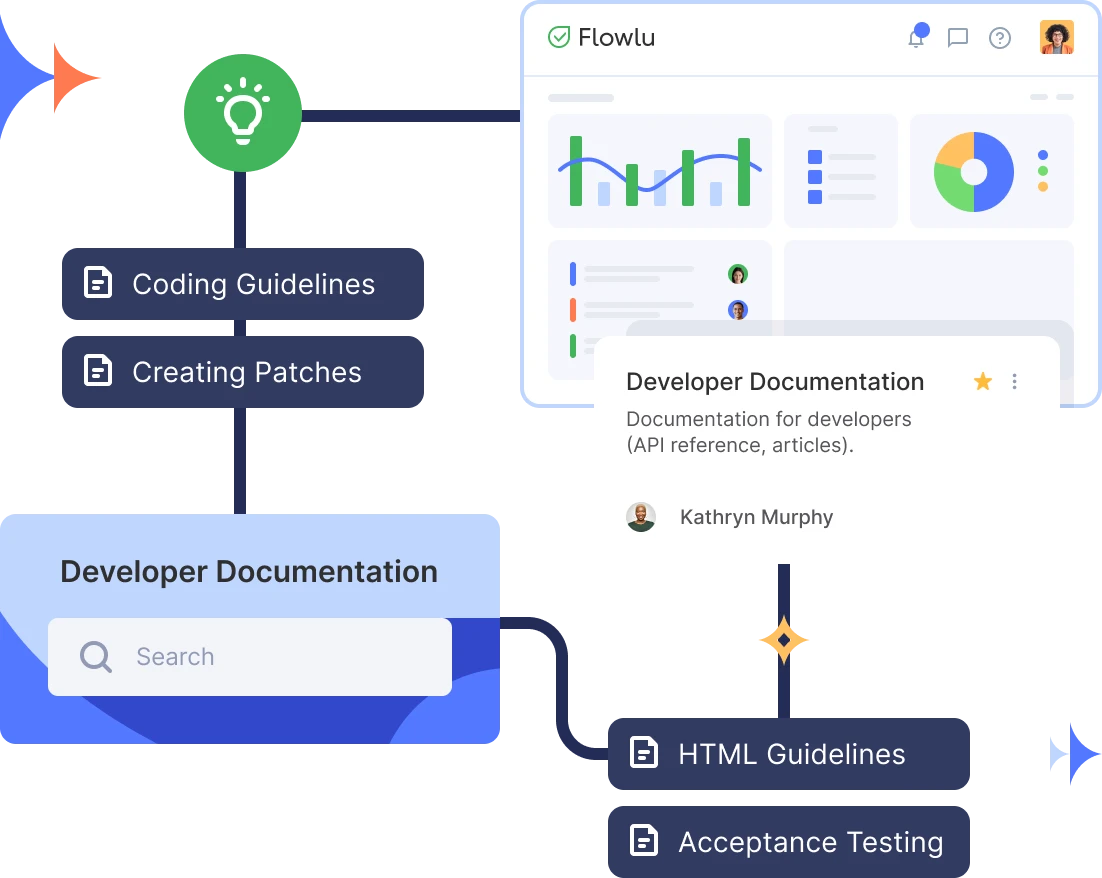Viewport: 1102px width, 878px height.
Task: Click the Flowlu shield logo
Action: point(559,37)
